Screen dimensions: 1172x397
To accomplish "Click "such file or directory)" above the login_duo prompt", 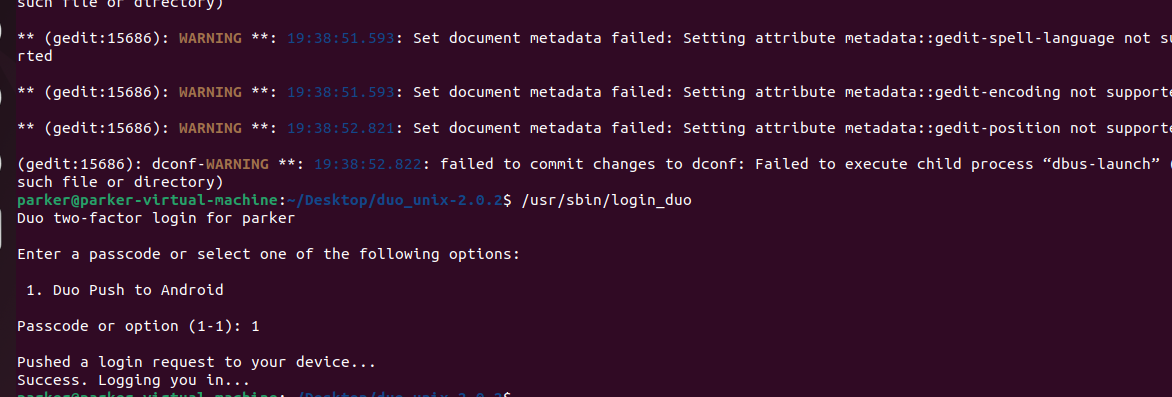I will pyautogui.click(x=120, y=182).
